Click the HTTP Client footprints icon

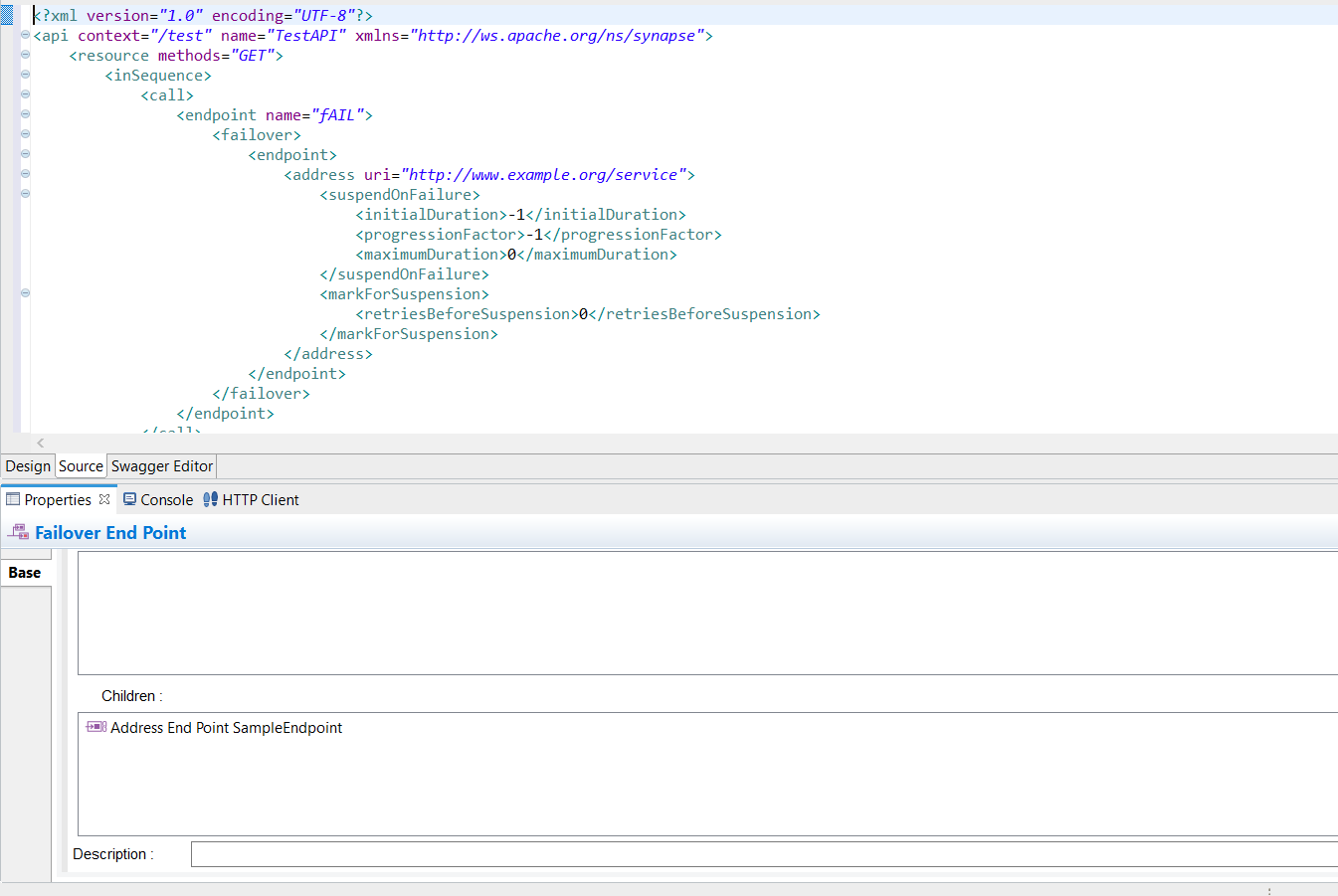click(x=209, y=499)
